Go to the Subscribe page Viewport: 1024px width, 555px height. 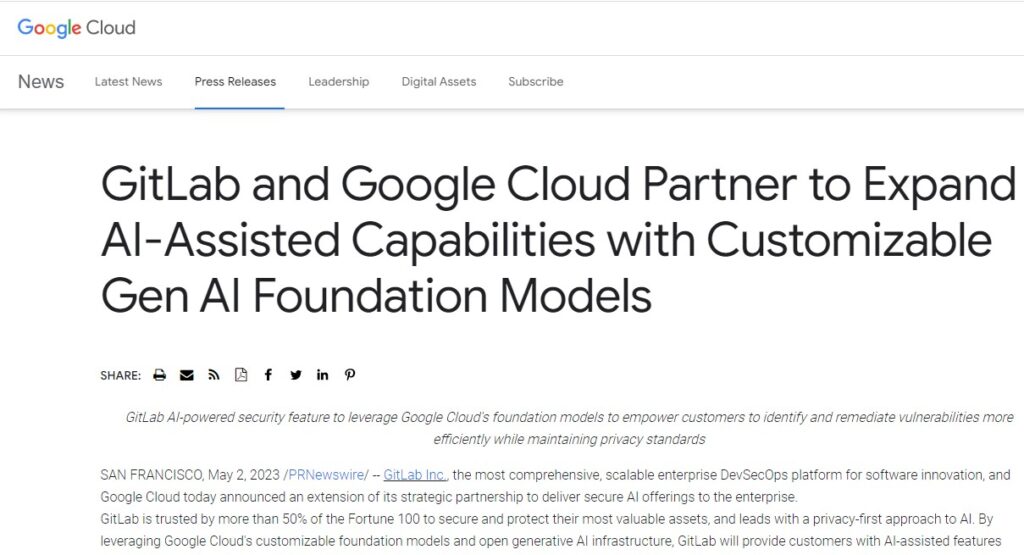tap(536, 82)
